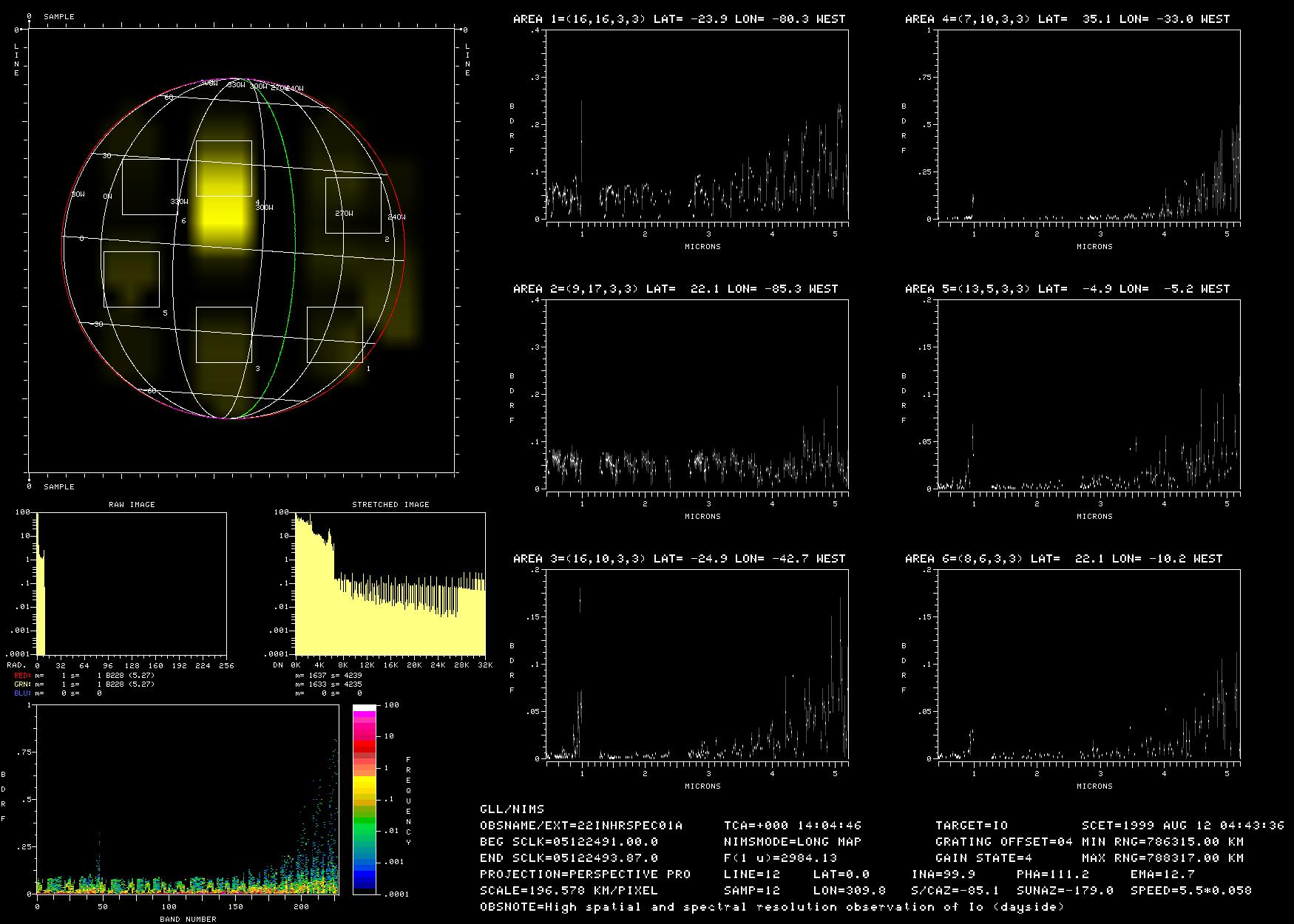Select the Area 1 box on the globe

coord(334,335)
